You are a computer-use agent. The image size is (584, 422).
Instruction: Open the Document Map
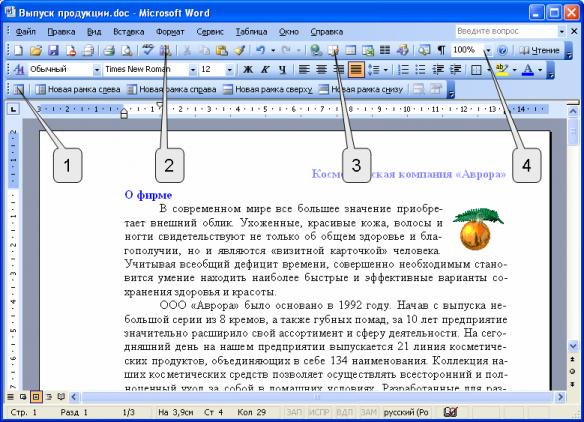tap(424, 50)
